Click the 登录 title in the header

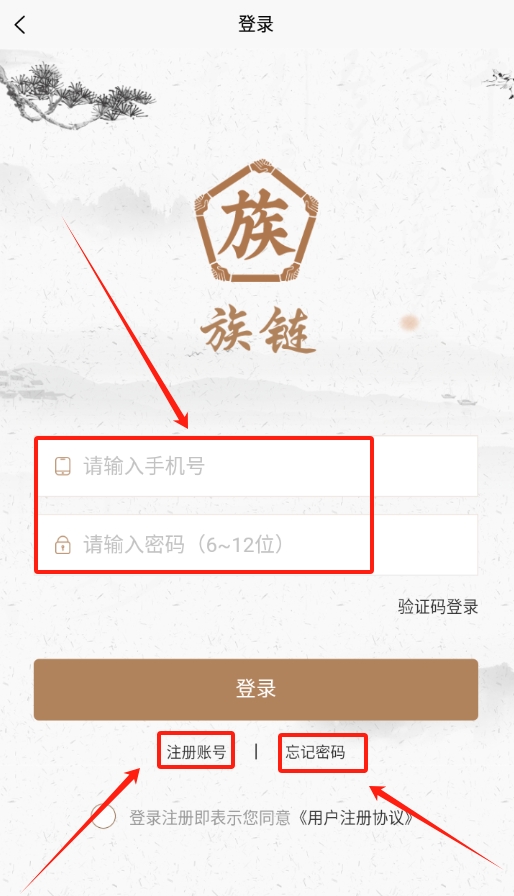coord(256,25)
